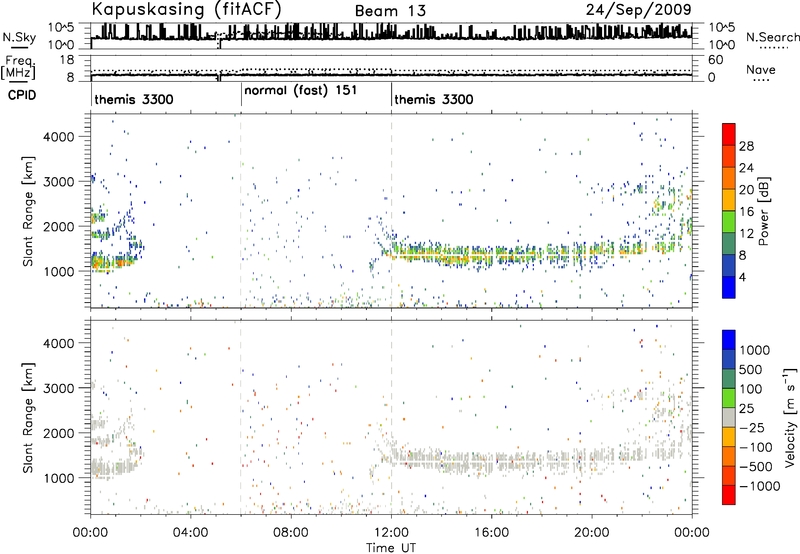Image resolution: width=800 pixels, height=554 pixels.
Task: Click the 'Velocity [m s-1]' colorbar label
Action: click(790, 417)
